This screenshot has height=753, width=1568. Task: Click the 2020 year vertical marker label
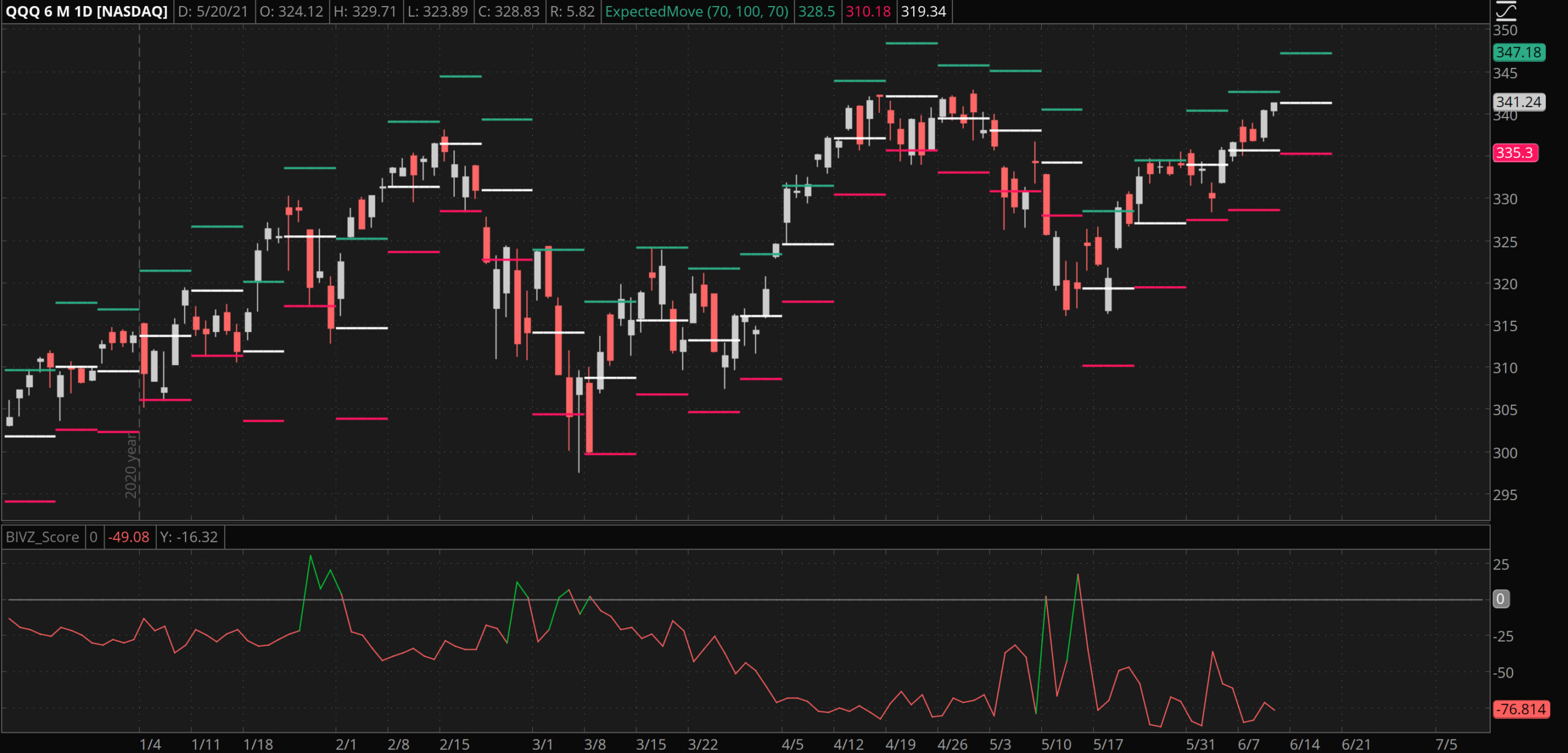point(130,466)
